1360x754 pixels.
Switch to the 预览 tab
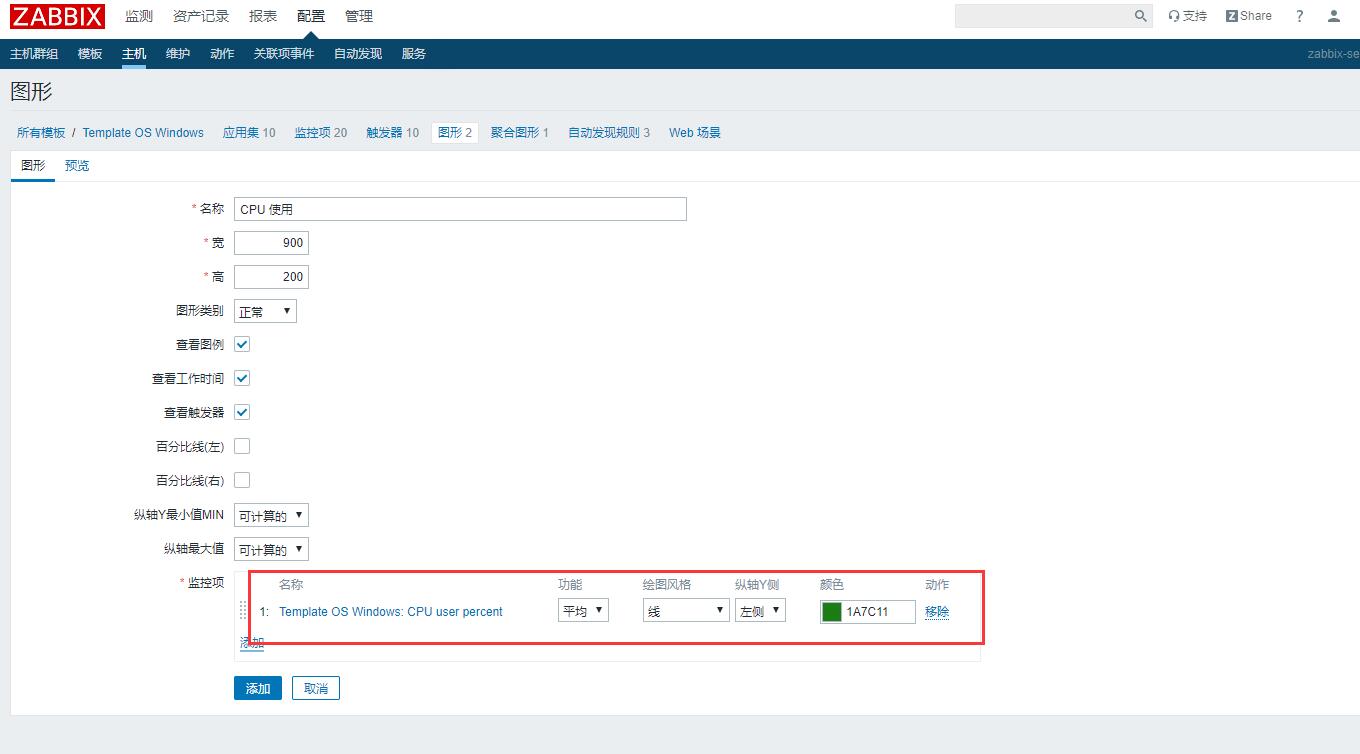pyautogui.click(x=77, y=166)
